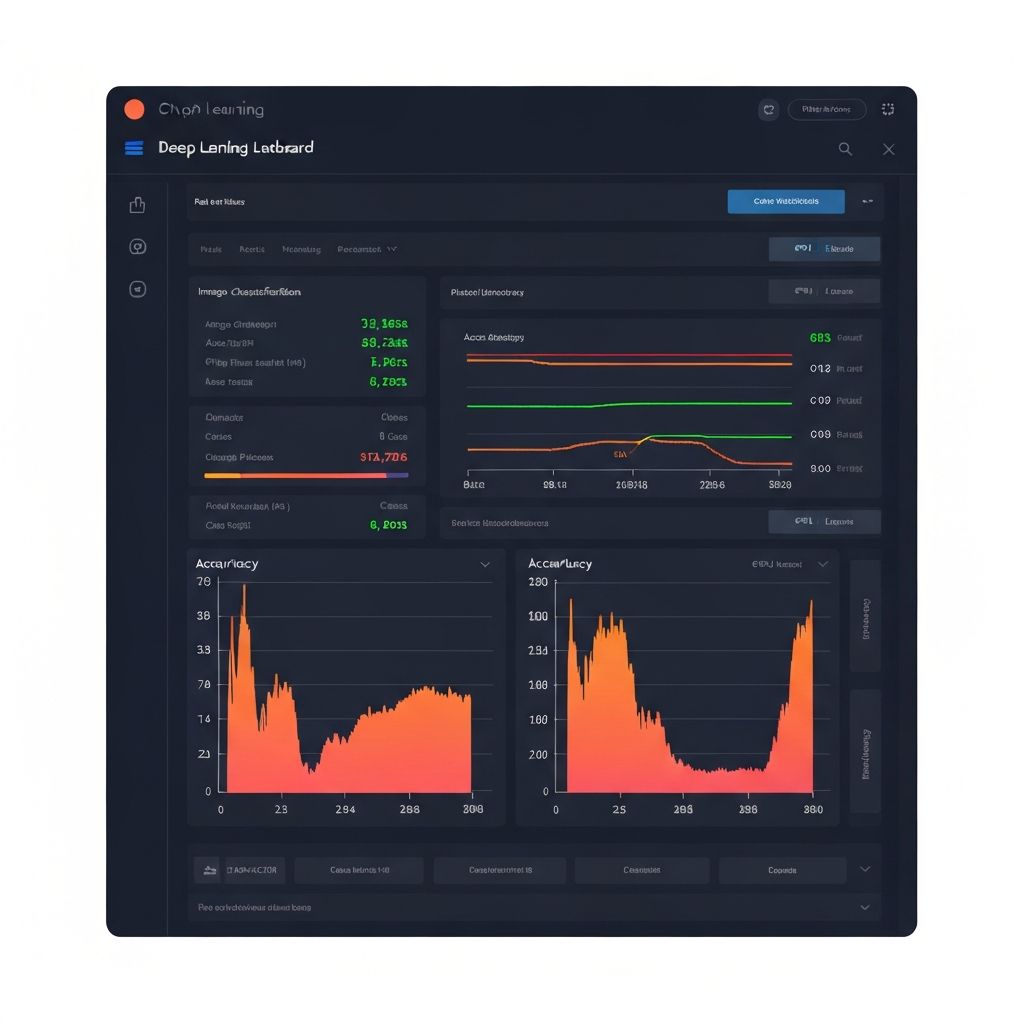The width and height of the screenshot is (1024, 1024).
Task: Open the fourth filter tab with chevron
Action: 367,249
